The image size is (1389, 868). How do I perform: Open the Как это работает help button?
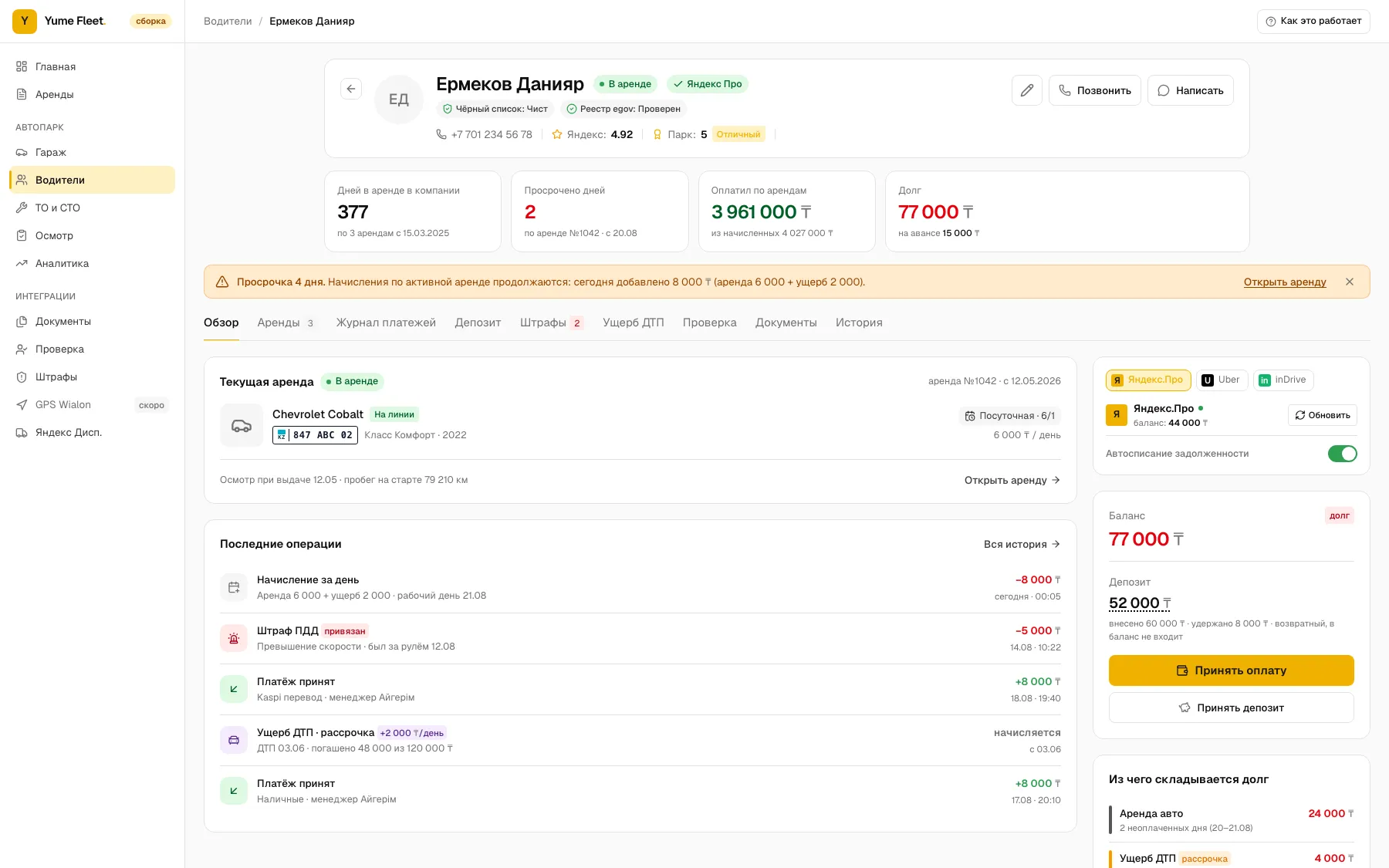click(1314, 21)
